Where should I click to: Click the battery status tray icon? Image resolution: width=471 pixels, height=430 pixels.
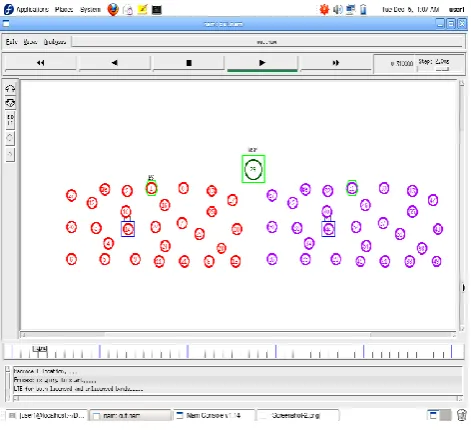[363, 9]
